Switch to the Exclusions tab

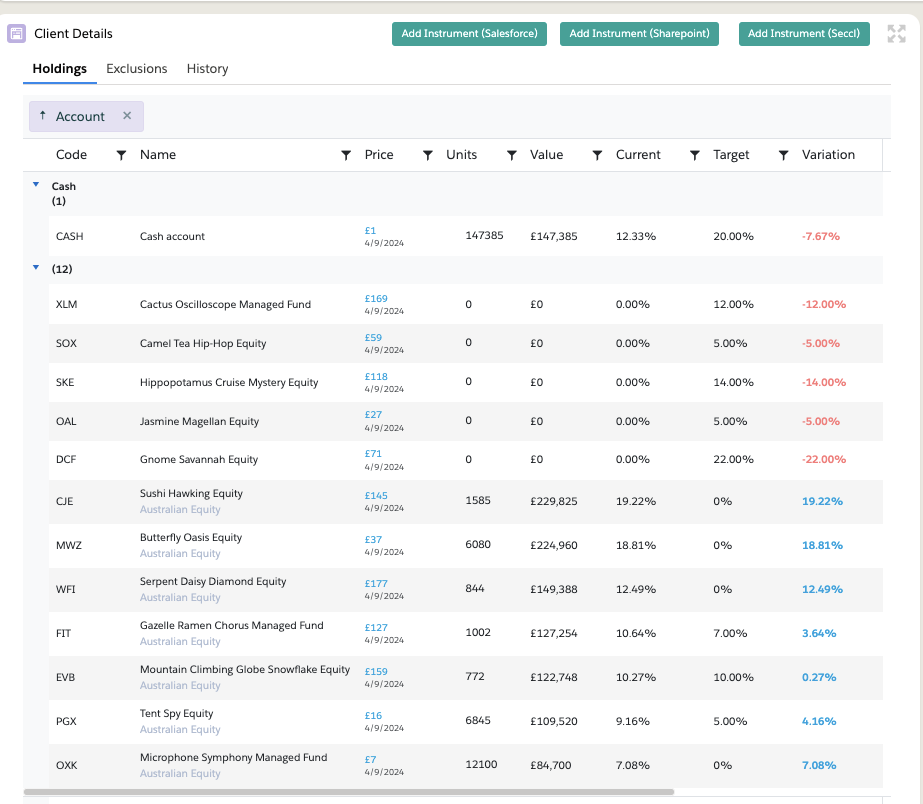[137, 69]
